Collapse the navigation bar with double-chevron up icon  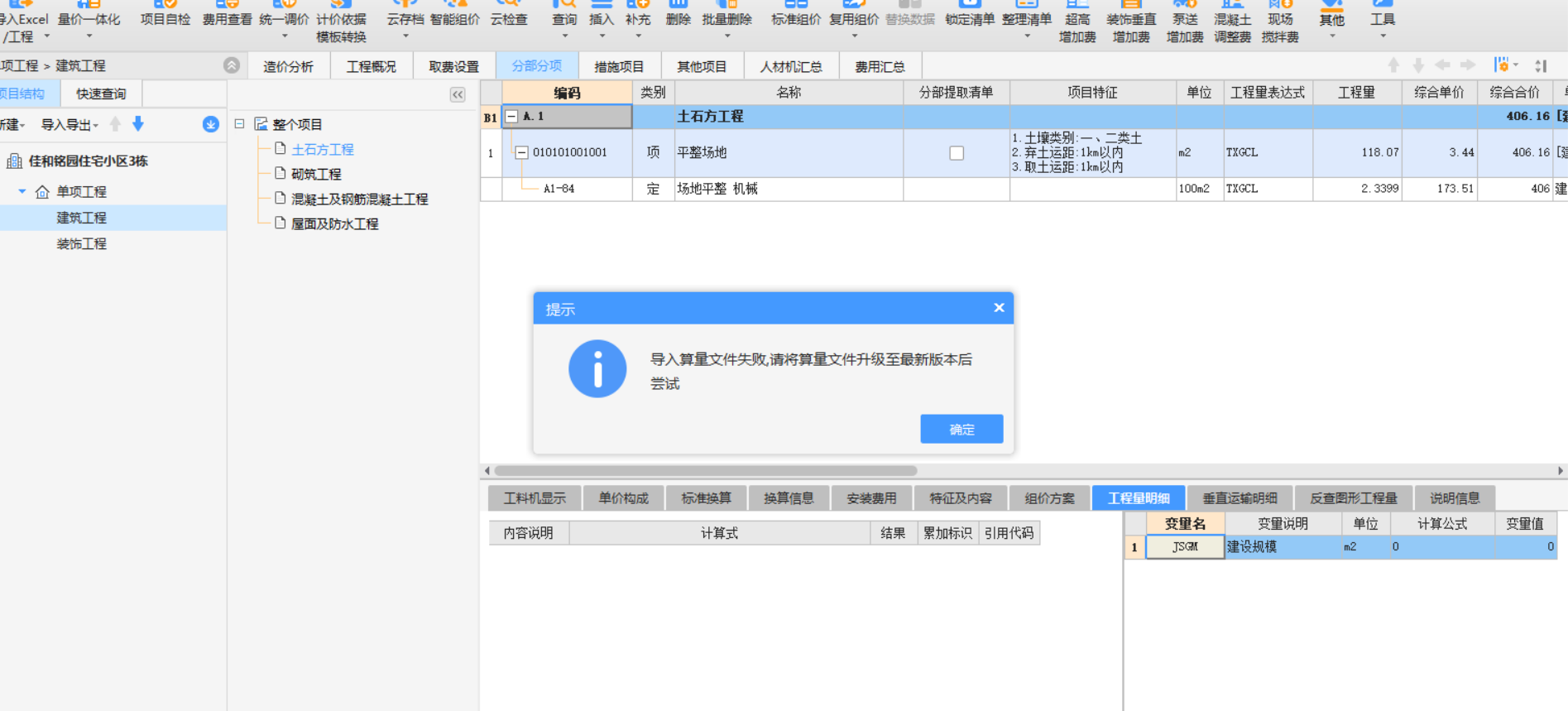(232, 65)
